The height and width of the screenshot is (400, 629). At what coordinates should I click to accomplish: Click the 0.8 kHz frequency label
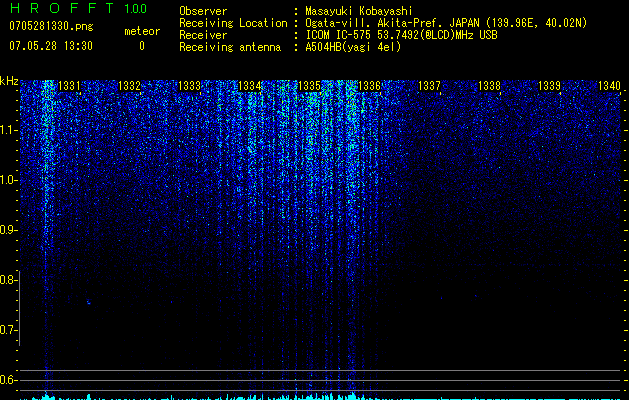coord(7,280)
